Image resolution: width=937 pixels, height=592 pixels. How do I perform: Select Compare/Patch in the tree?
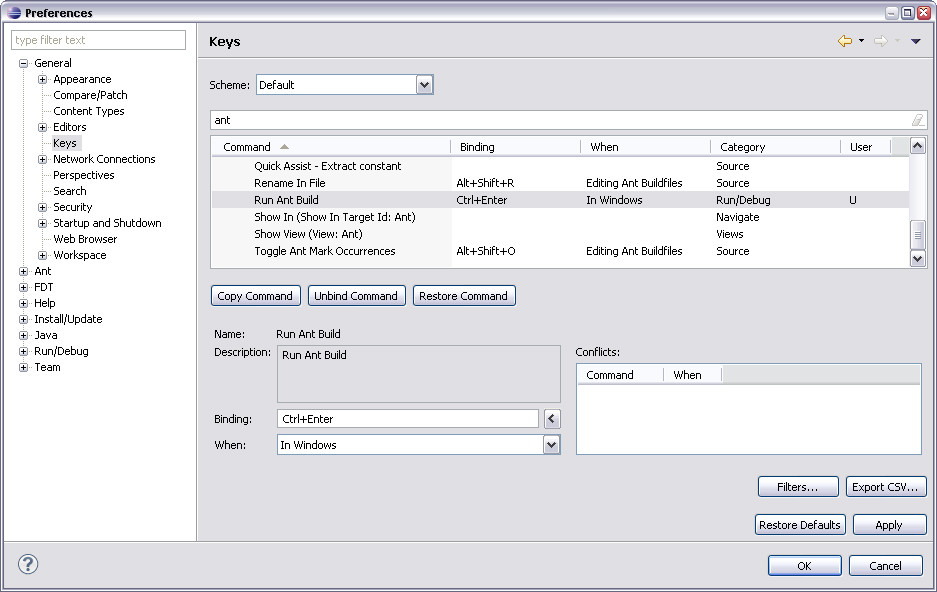coord(90,95)
